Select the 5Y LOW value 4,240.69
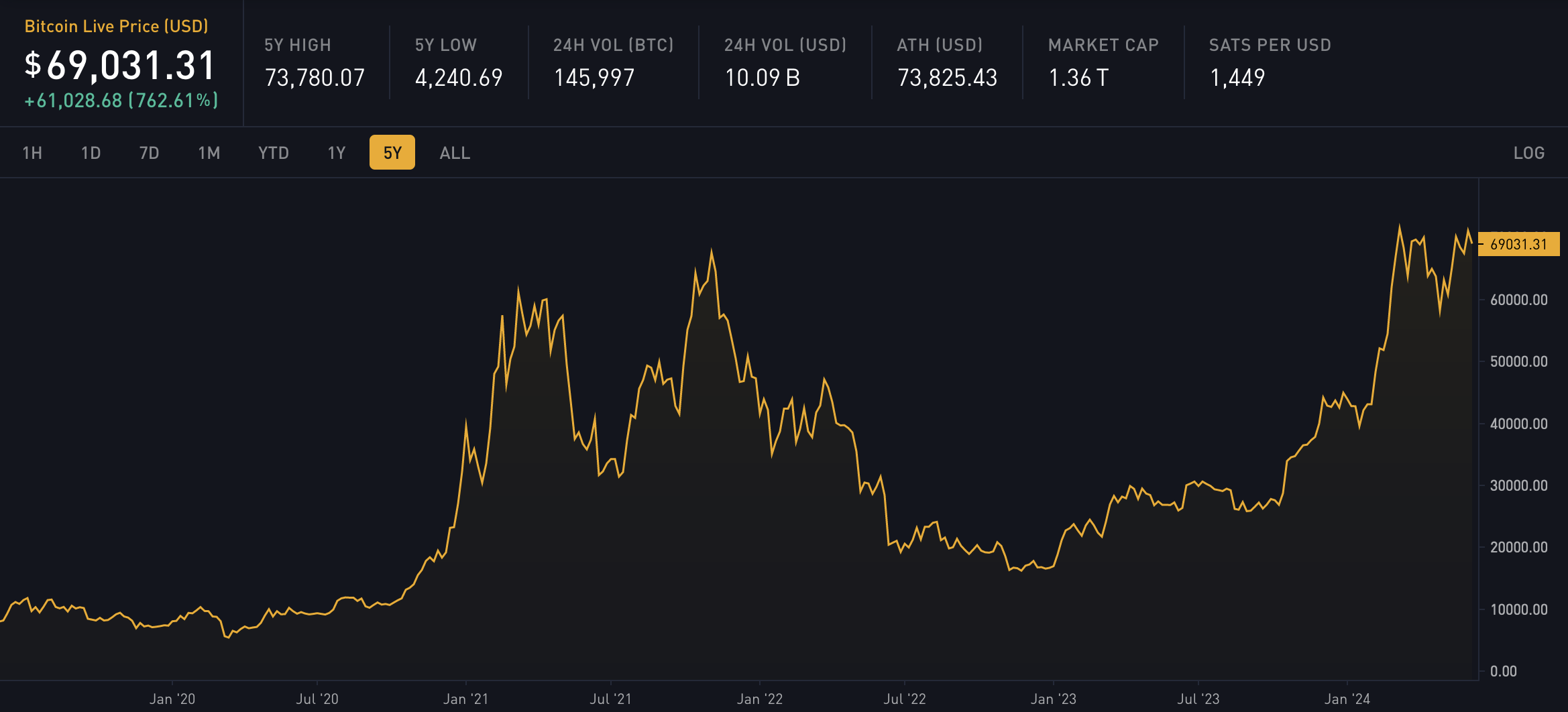The width and height of the screenshot is (1568, 712). (459, 78)
